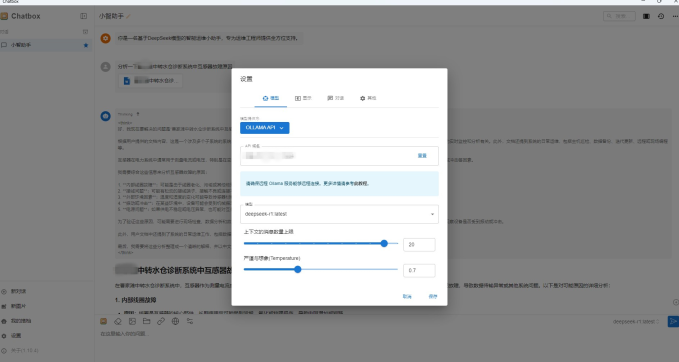Open the 对话 (chat) settings tab

pos(336,98)
